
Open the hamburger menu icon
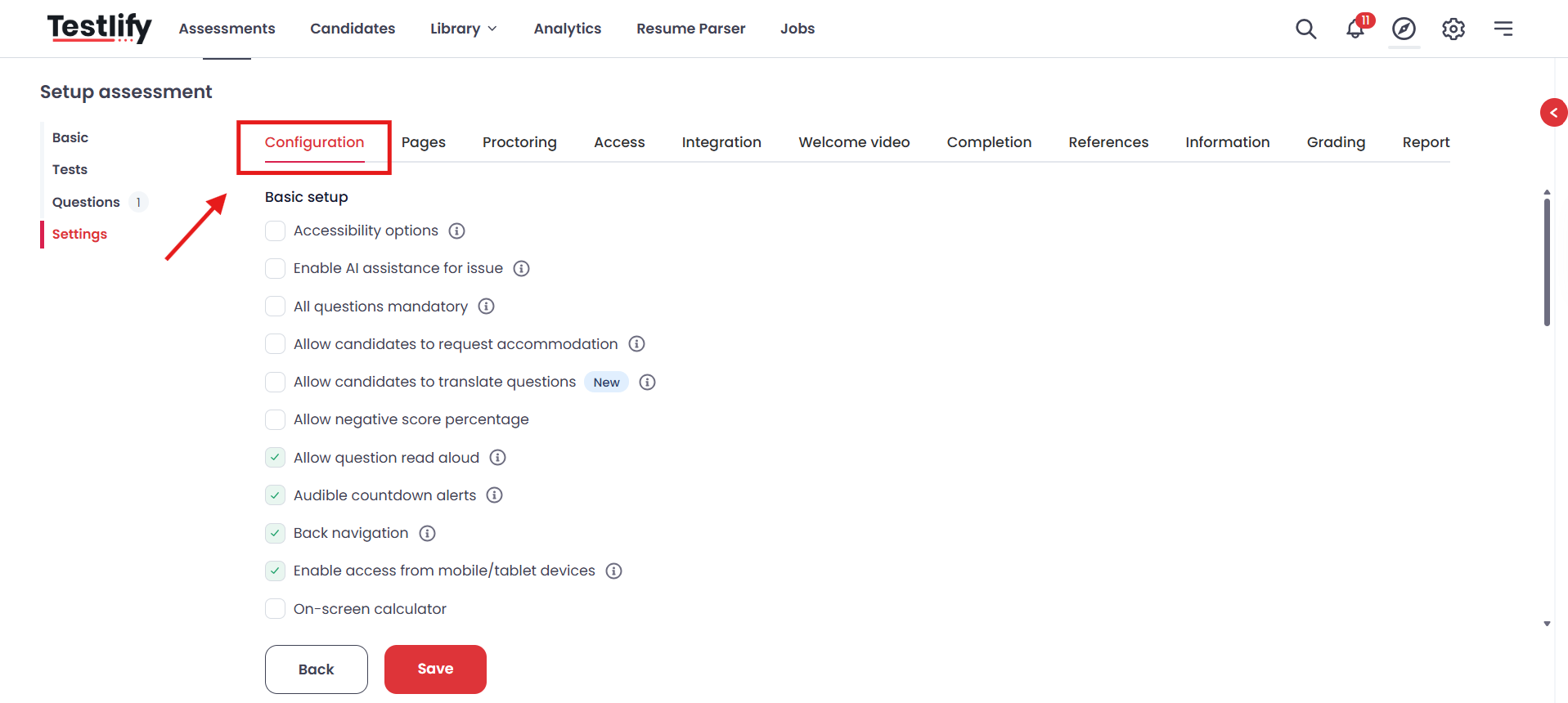[1503, 29]
